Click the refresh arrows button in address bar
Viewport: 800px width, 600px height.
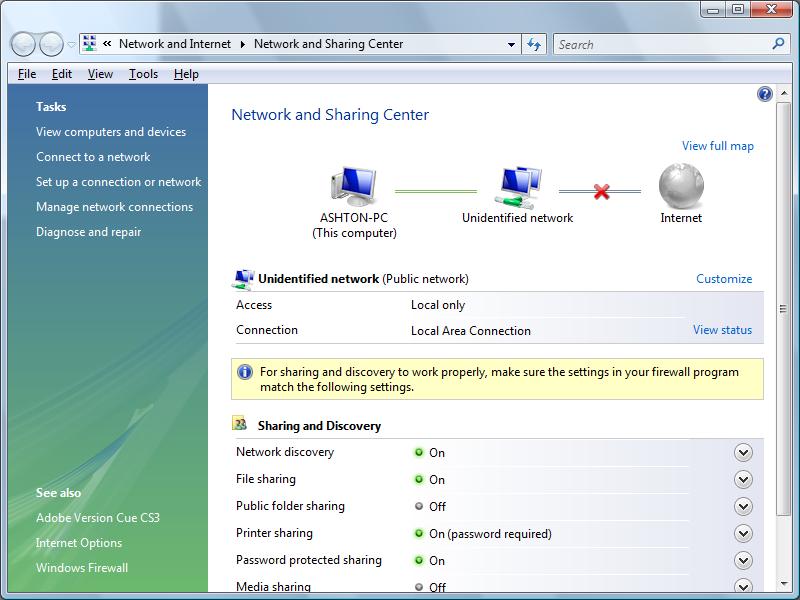pos(534,44)
